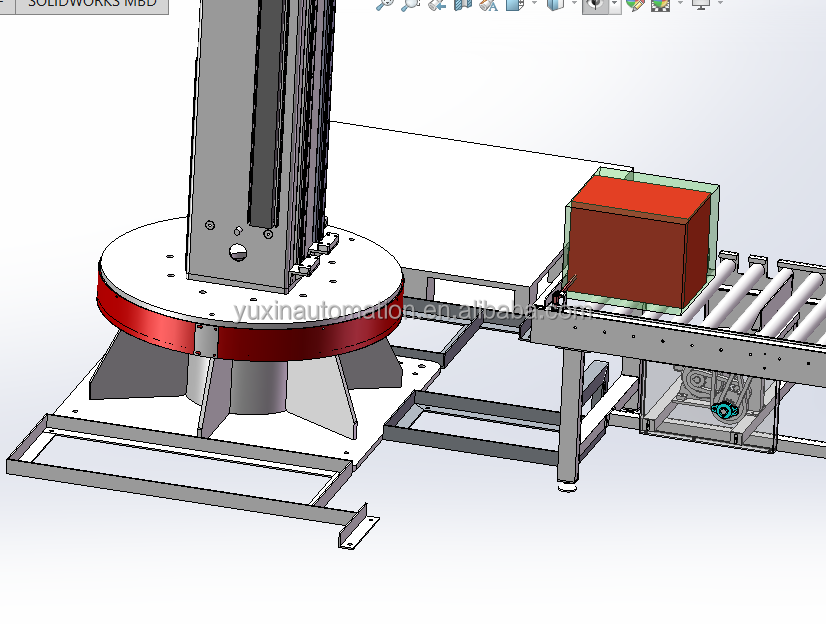Expand the Display Style dropdown arrow
This screenshot has width=826, height=624.
[574, 4]
